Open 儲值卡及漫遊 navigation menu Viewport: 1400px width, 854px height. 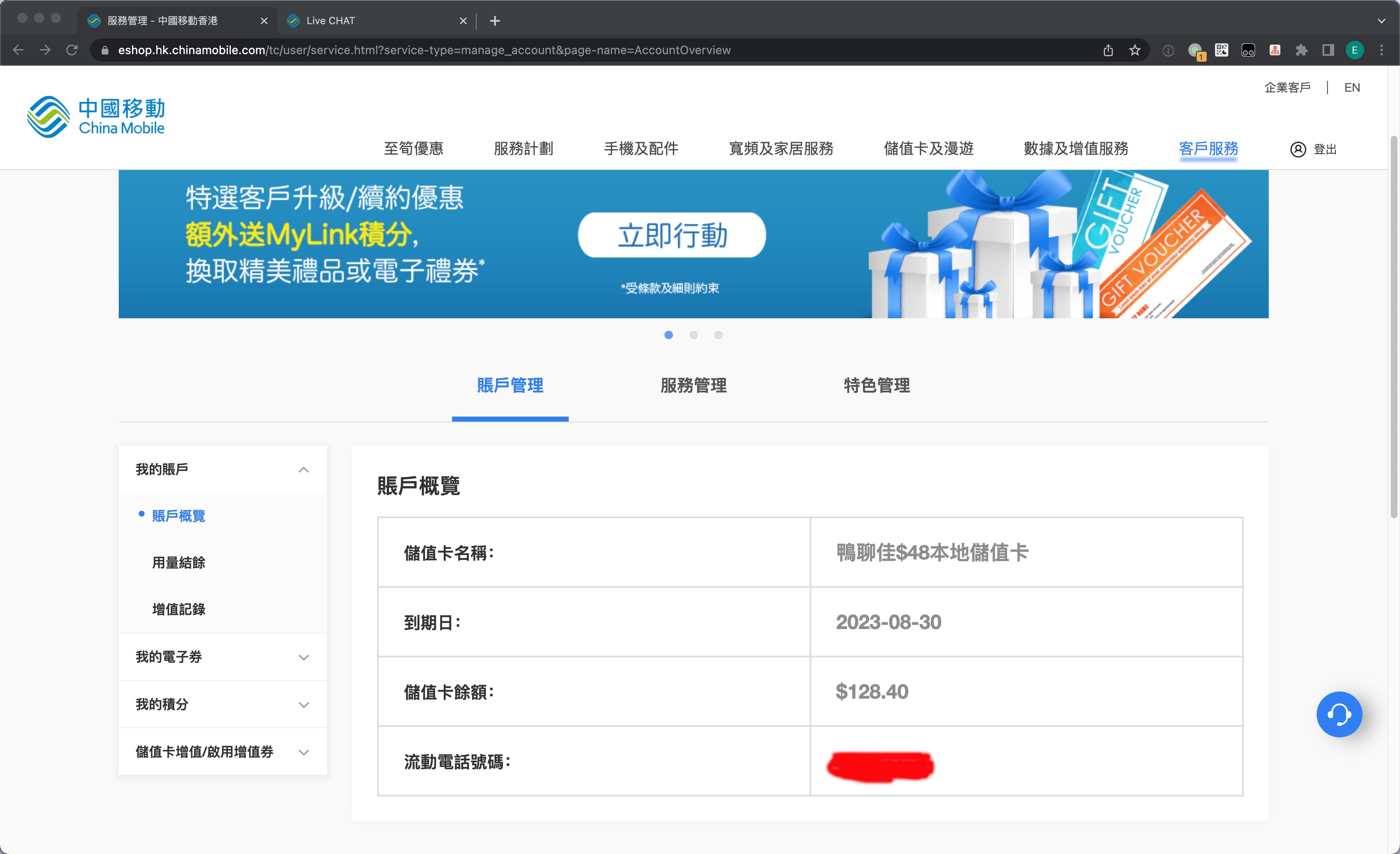928,149
